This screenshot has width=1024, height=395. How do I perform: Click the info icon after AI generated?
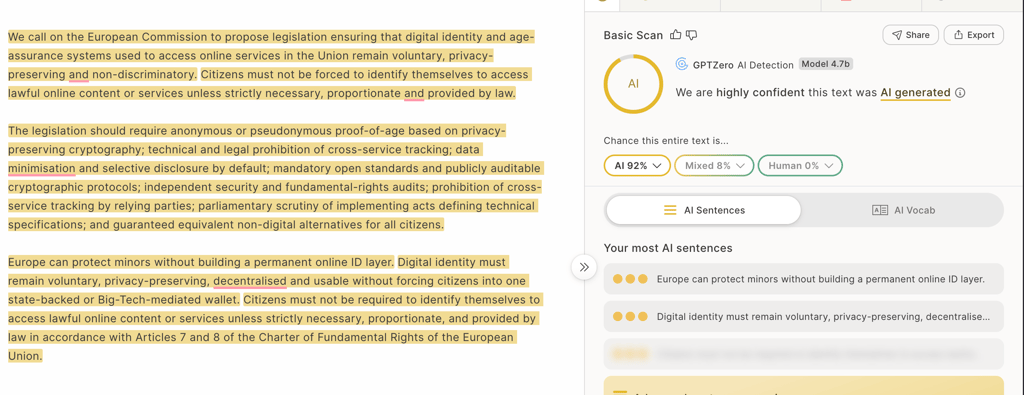pos(960,93)
